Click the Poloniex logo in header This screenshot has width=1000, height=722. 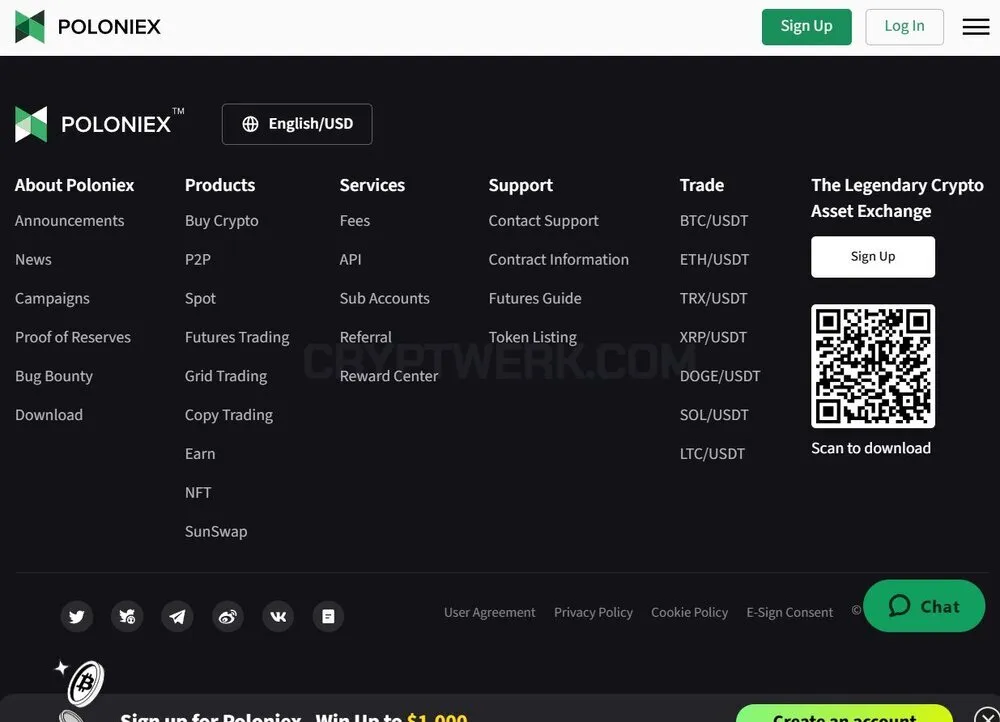click(87, 27)
